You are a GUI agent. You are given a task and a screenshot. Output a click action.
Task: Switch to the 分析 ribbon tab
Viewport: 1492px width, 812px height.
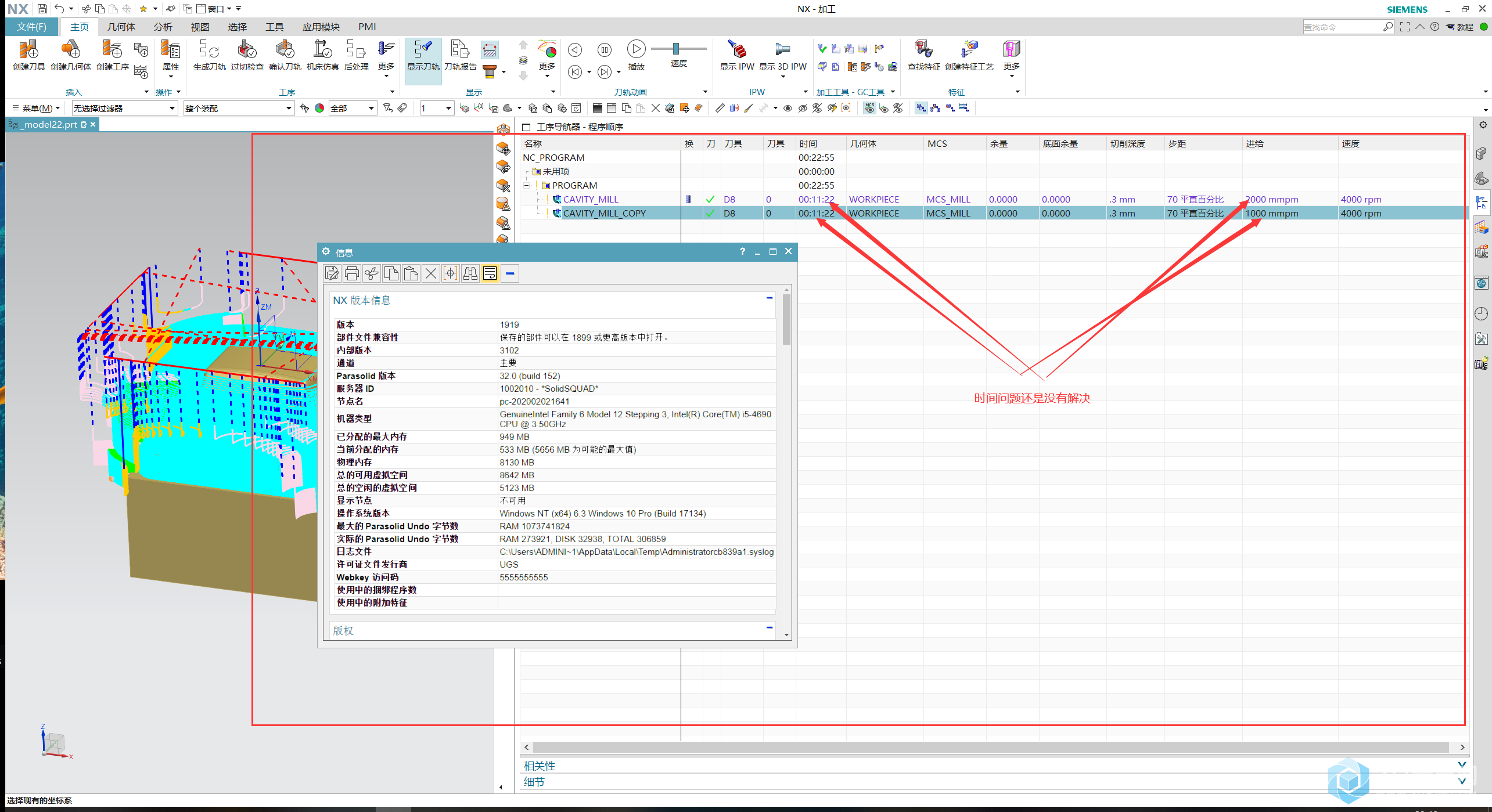(x=163, y=27)
